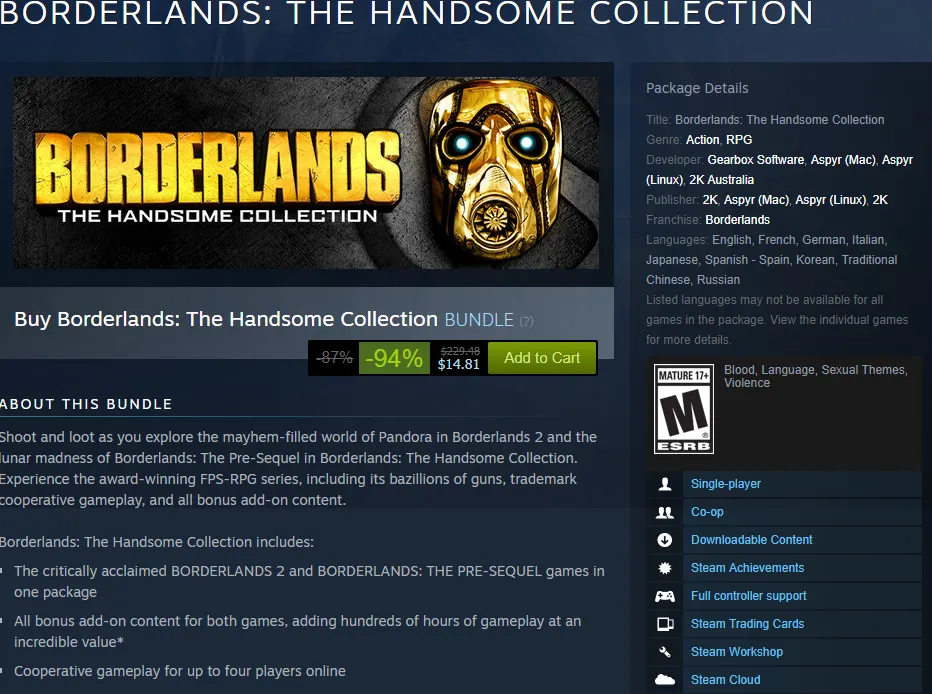Click the Downloadable Content download icon
Image resolution: width=932 pixels, height=694 pixels.
click(x=665, y=540)
